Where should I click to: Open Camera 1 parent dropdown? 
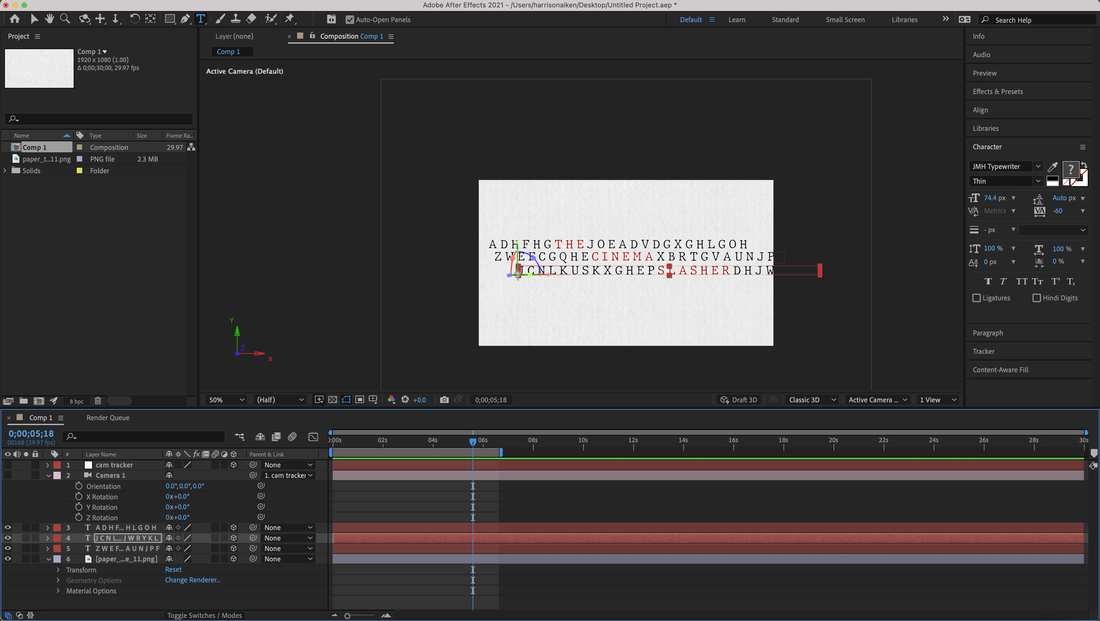[x=288, y=476]
